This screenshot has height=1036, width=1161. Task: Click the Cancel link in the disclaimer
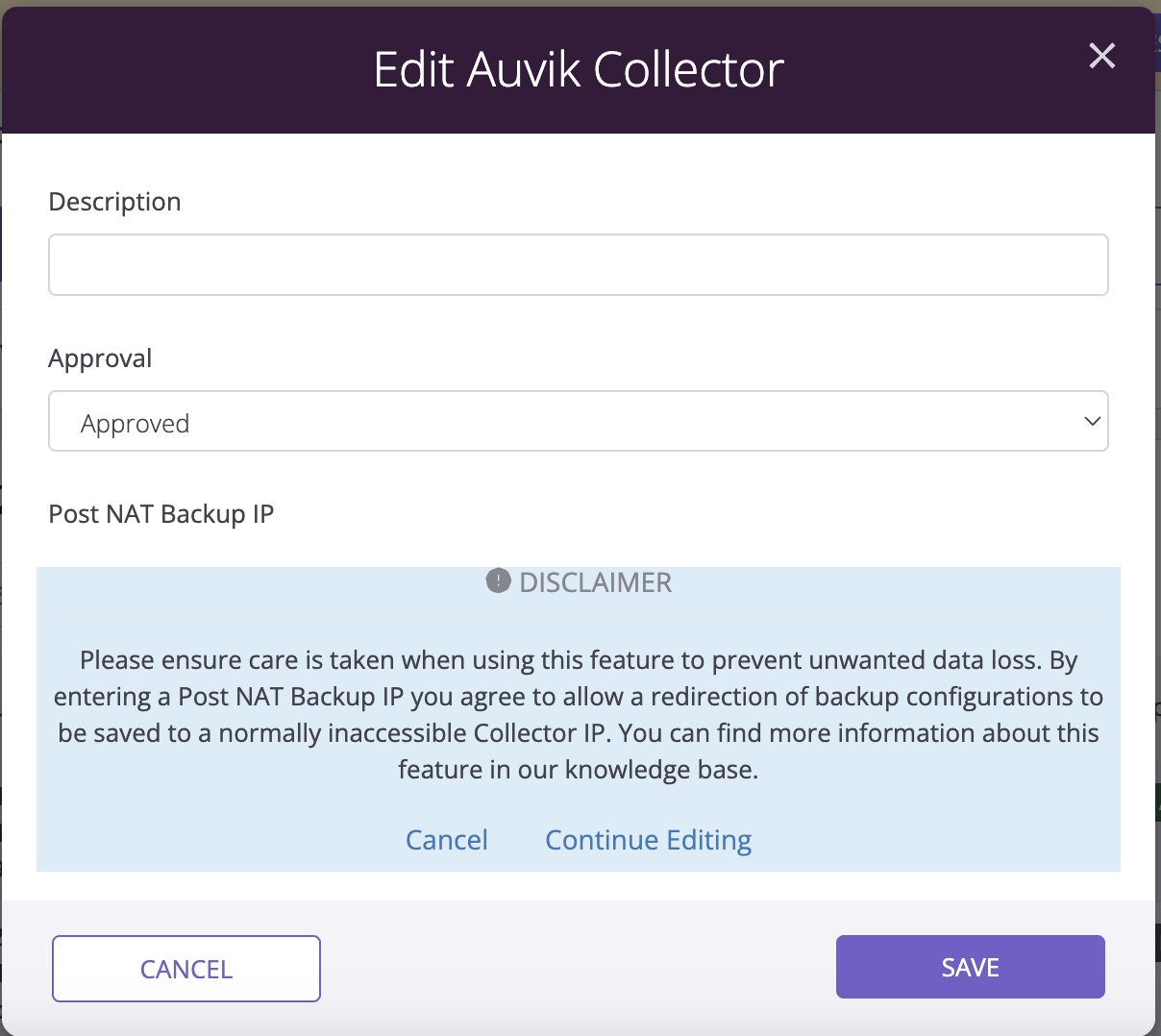coord(447,840)
